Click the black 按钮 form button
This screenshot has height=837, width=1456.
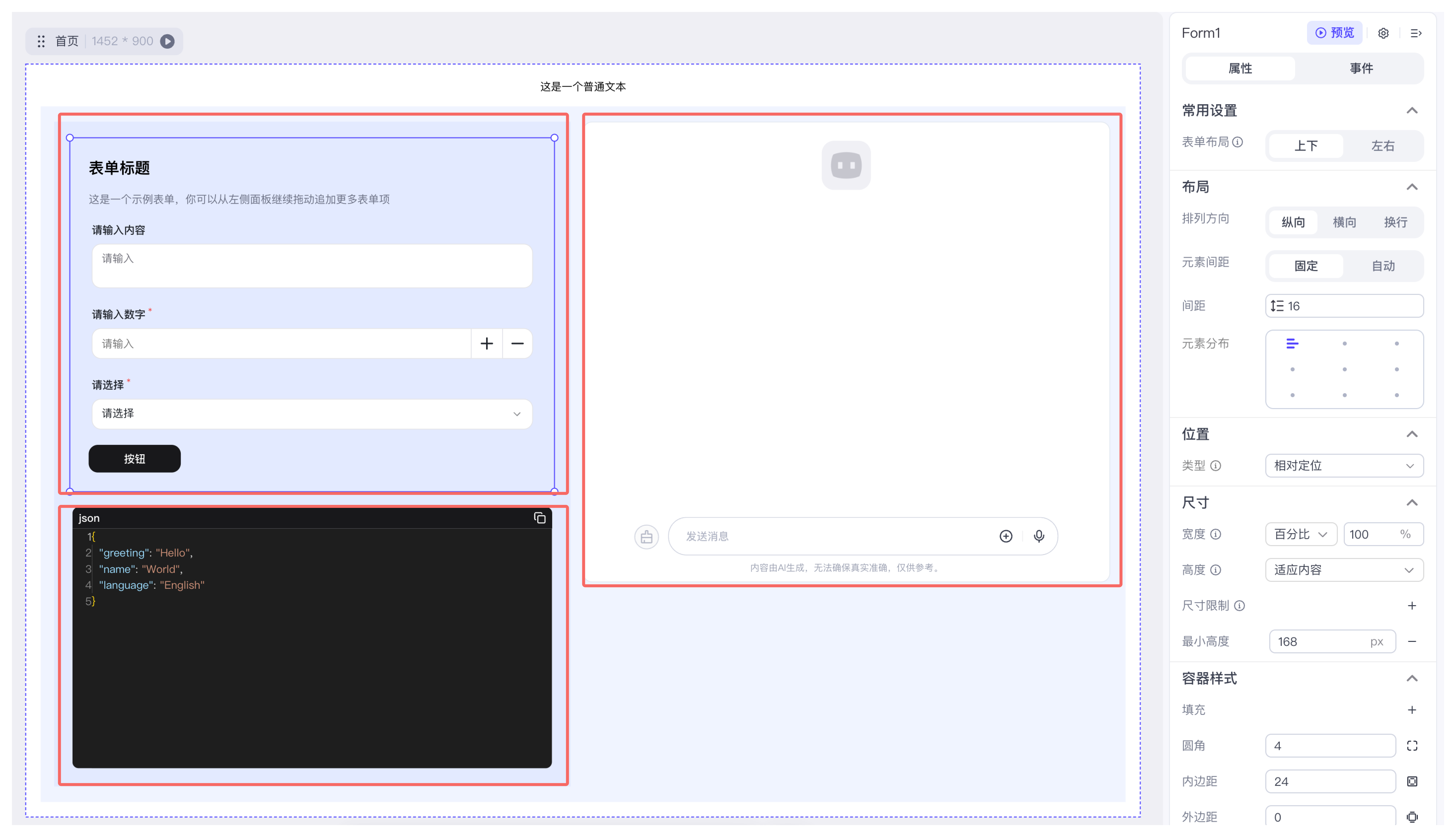134,459
